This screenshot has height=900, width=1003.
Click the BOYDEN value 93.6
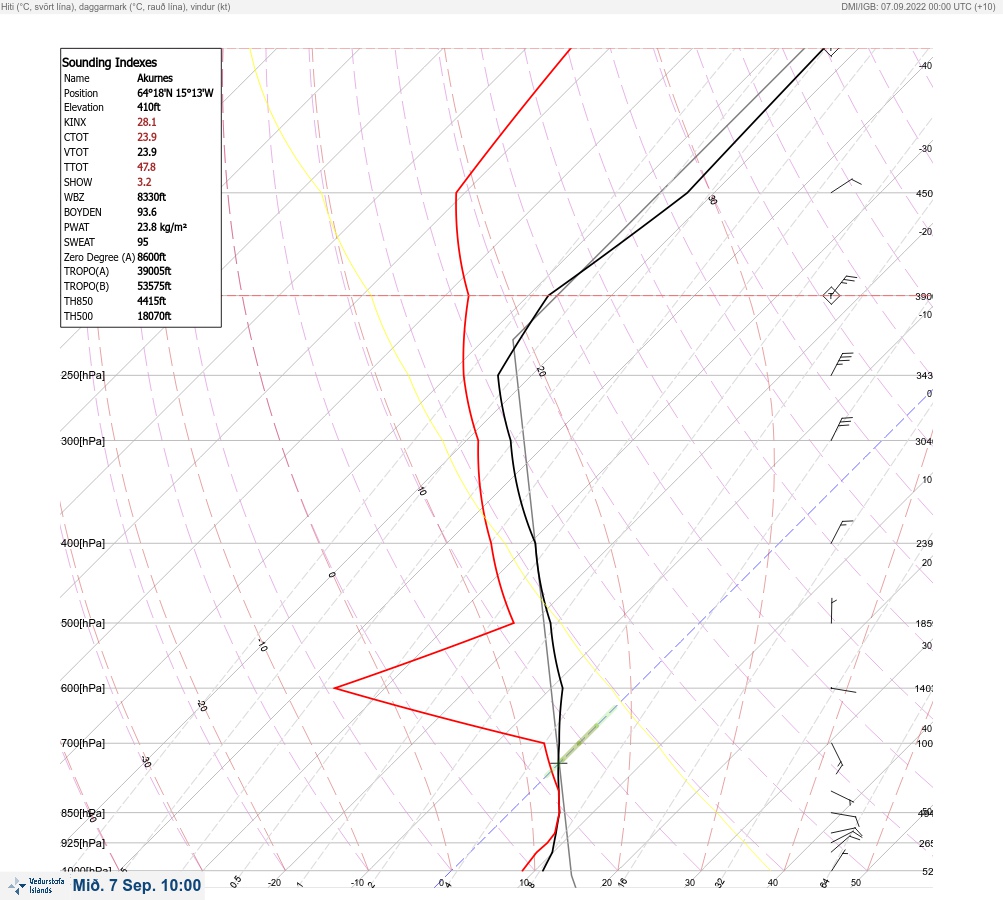(x=146, y=212)
